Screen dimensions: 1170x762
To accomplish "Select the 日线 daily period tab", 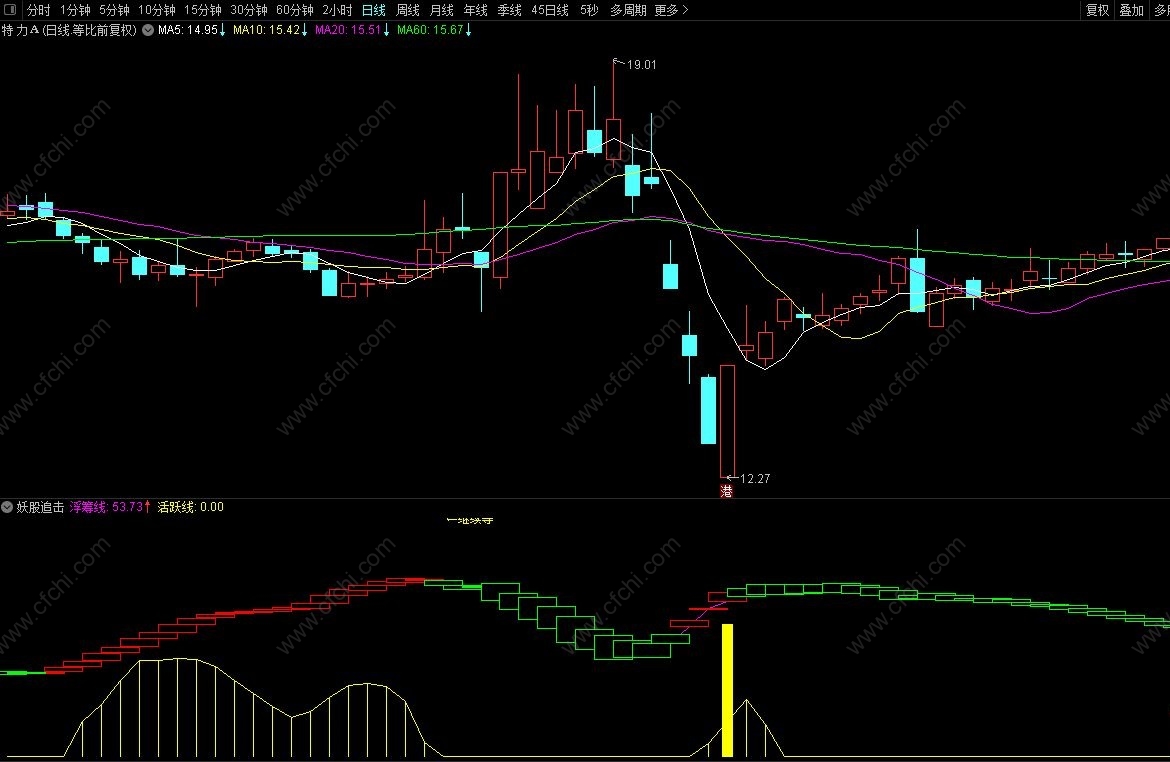I will (x=374, y=10).
